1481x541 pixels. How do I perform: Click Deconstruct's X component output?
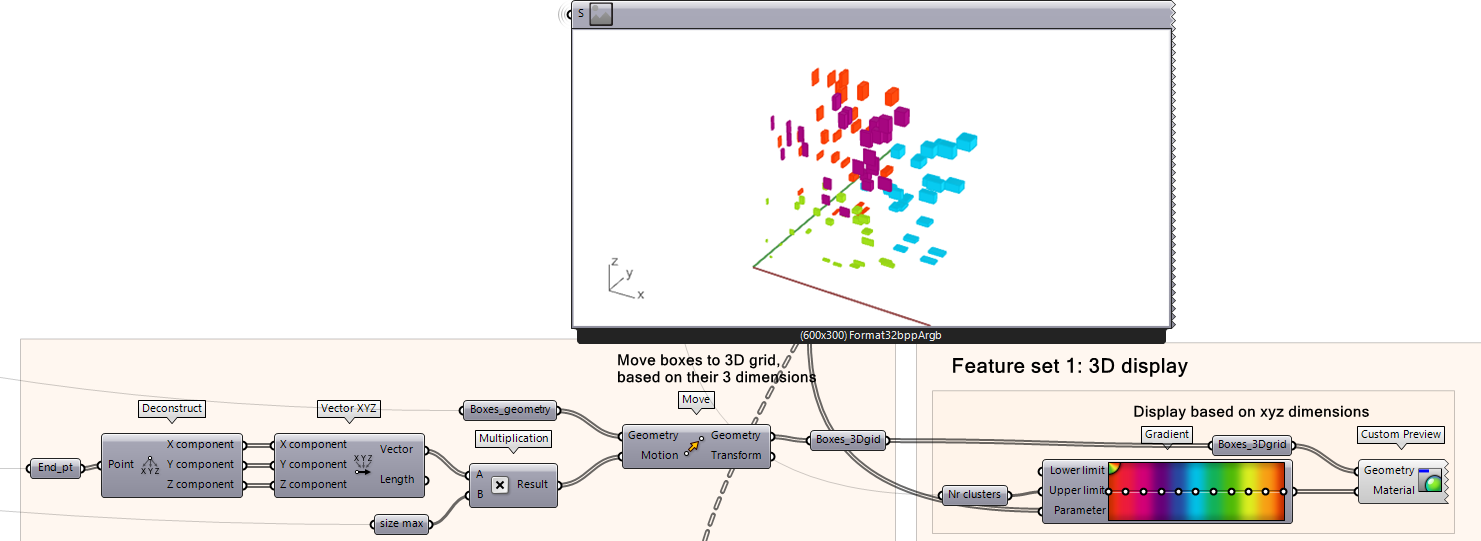(x=200, y=444)
